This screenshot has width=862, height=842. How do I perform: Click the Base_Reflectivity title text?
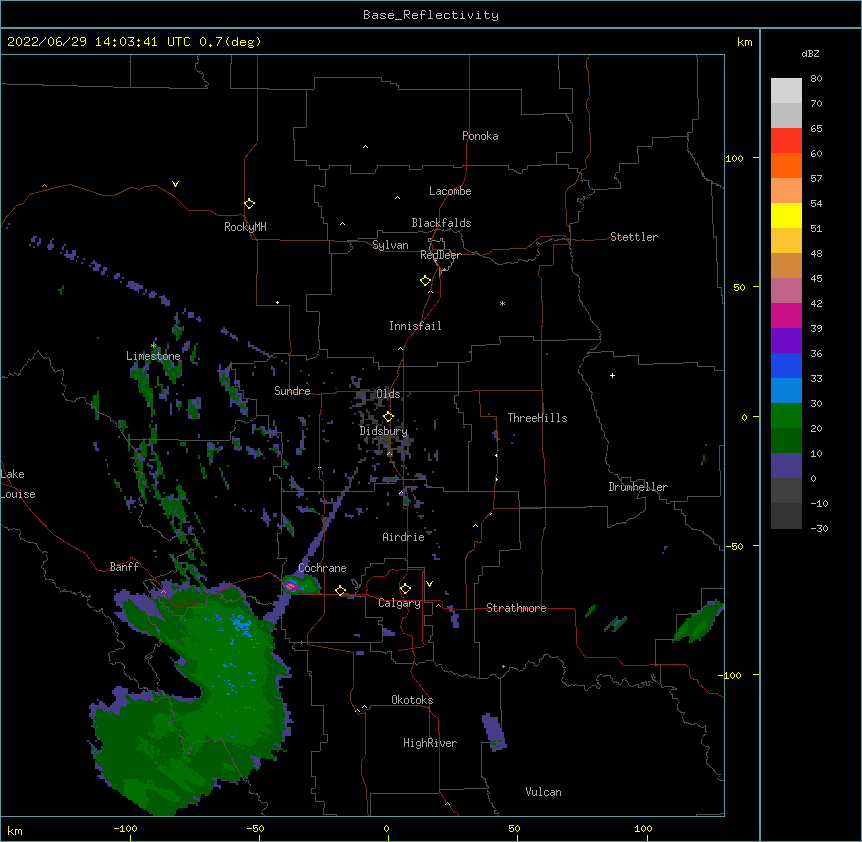click(x=431, y=15)
